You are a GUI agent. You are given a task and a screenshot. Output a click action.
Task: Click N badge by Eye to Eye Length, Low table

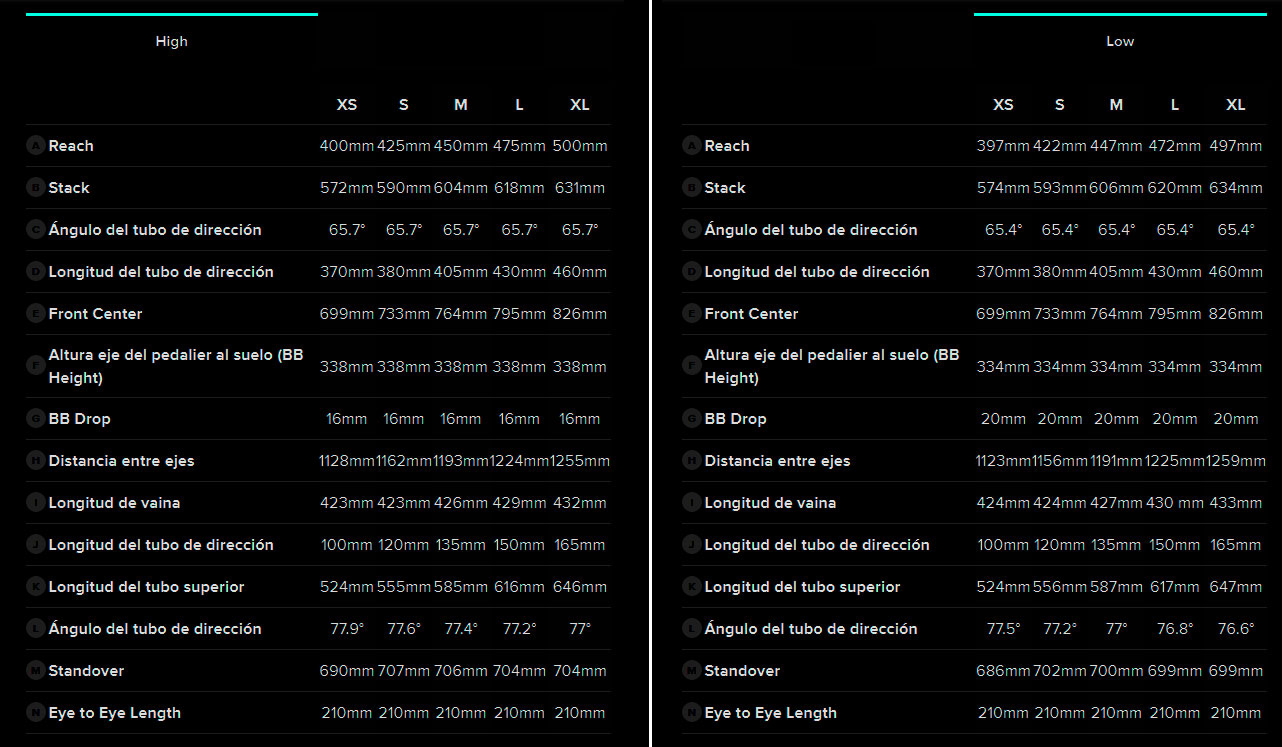(692, 713)
